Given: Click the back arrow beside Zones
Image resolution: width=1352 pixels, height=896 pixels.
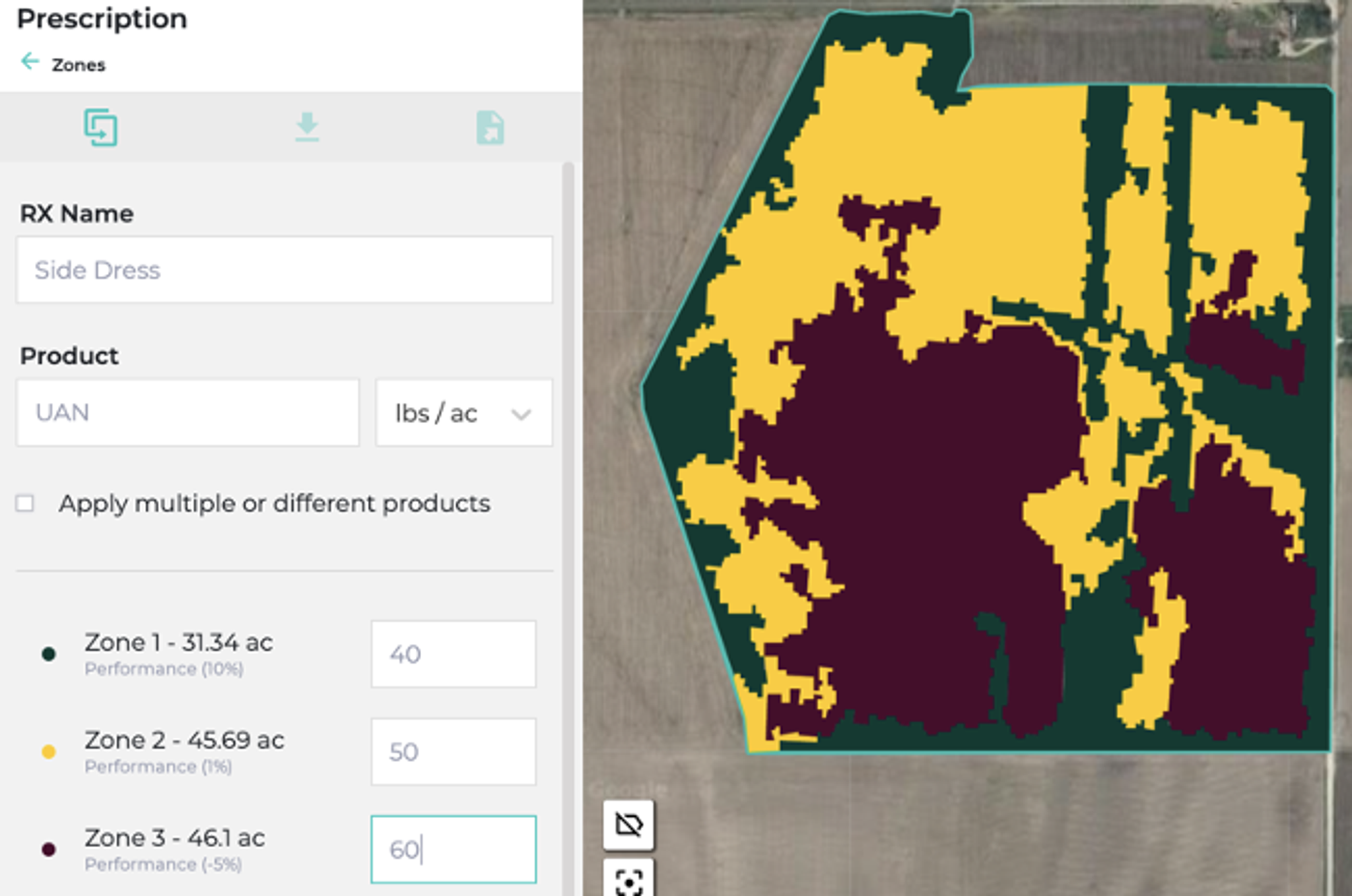Looking at the screenshot, I should click(30, 62).
